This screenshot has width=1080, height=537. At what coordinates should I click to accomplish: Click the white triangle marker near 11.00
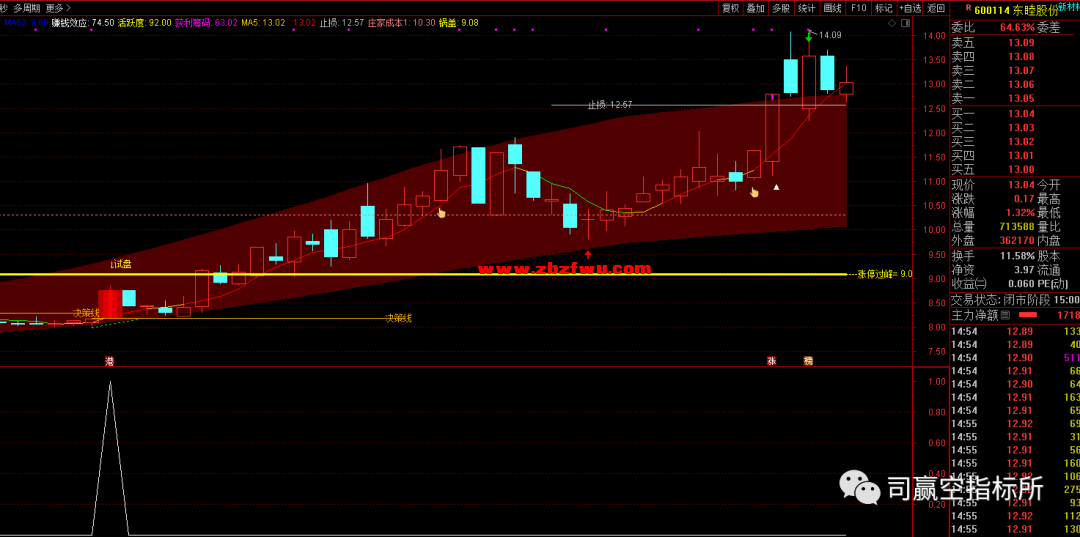(777, 187)
